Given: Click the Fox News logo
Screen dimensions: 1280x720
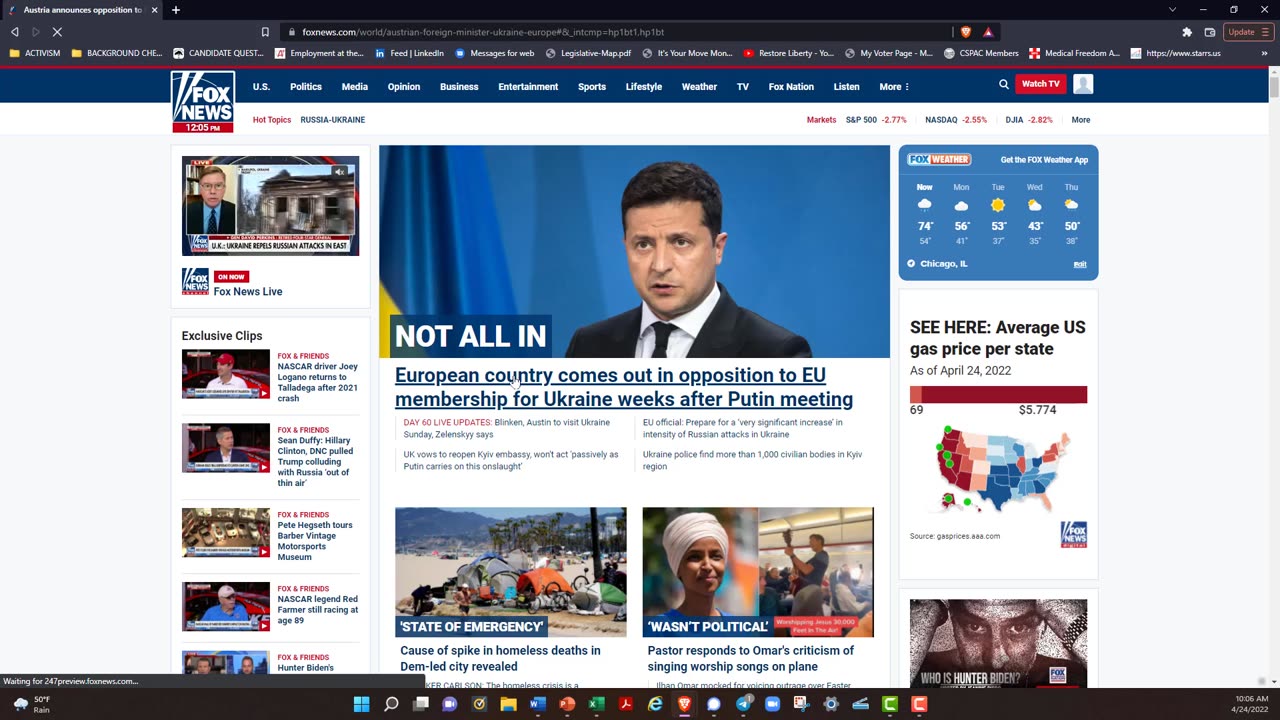Looking at the screenshot, I should click(203, 102).
